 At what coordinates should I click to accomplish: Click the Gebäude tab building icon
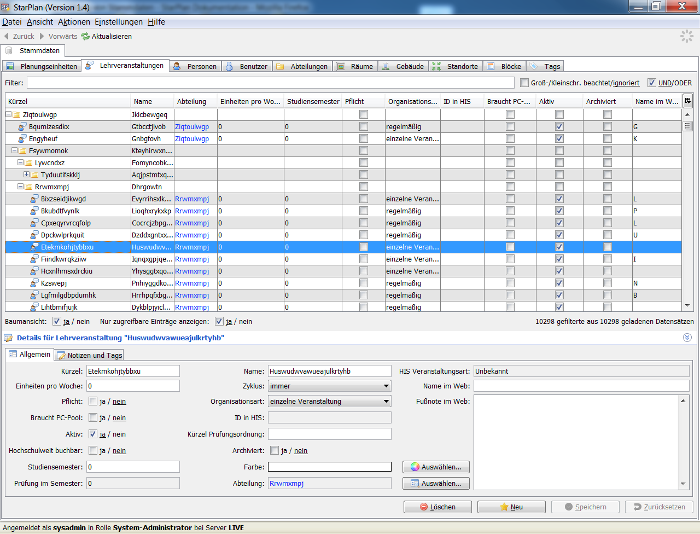point(386,67)
